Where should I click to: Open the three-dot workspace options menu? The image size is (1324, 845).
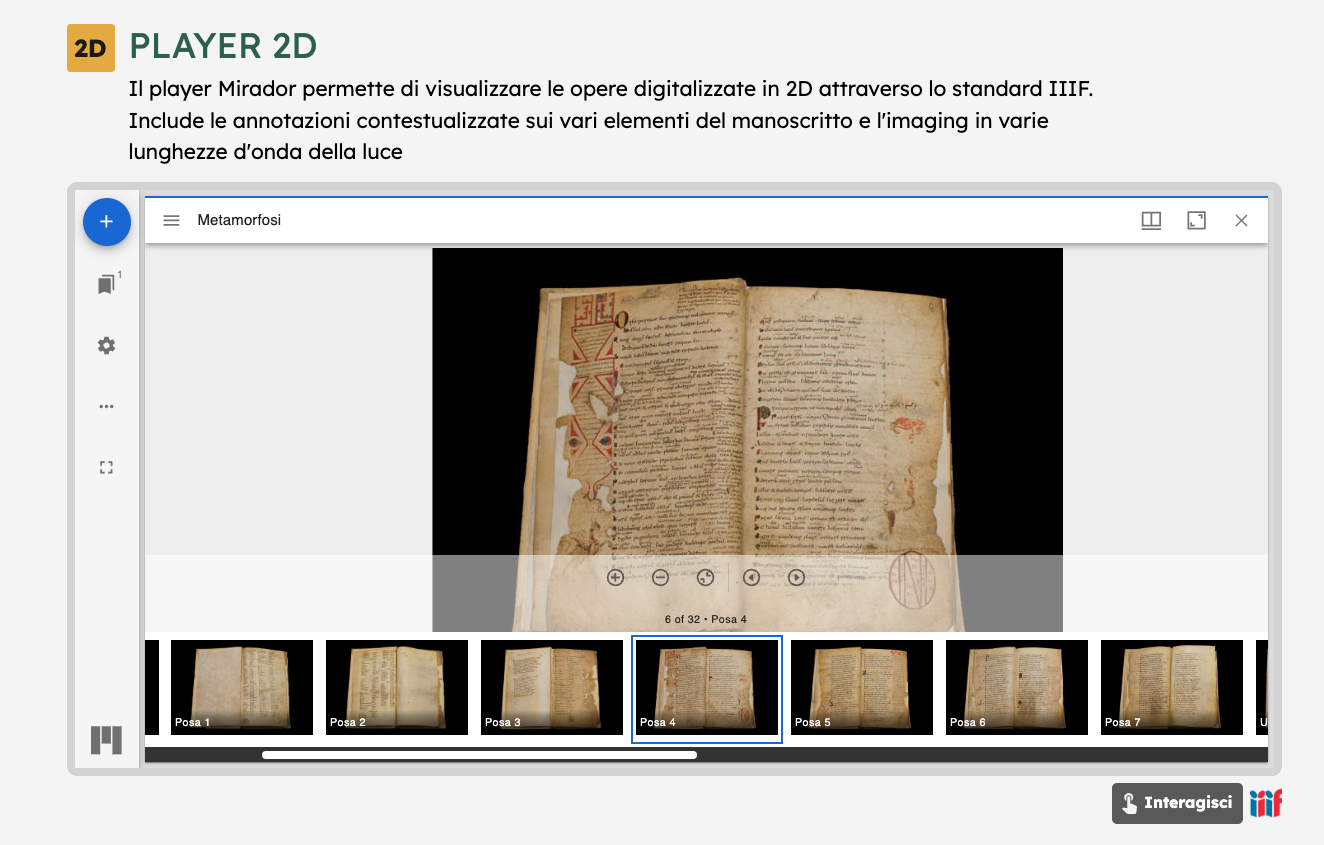click(x=106, y=407)
